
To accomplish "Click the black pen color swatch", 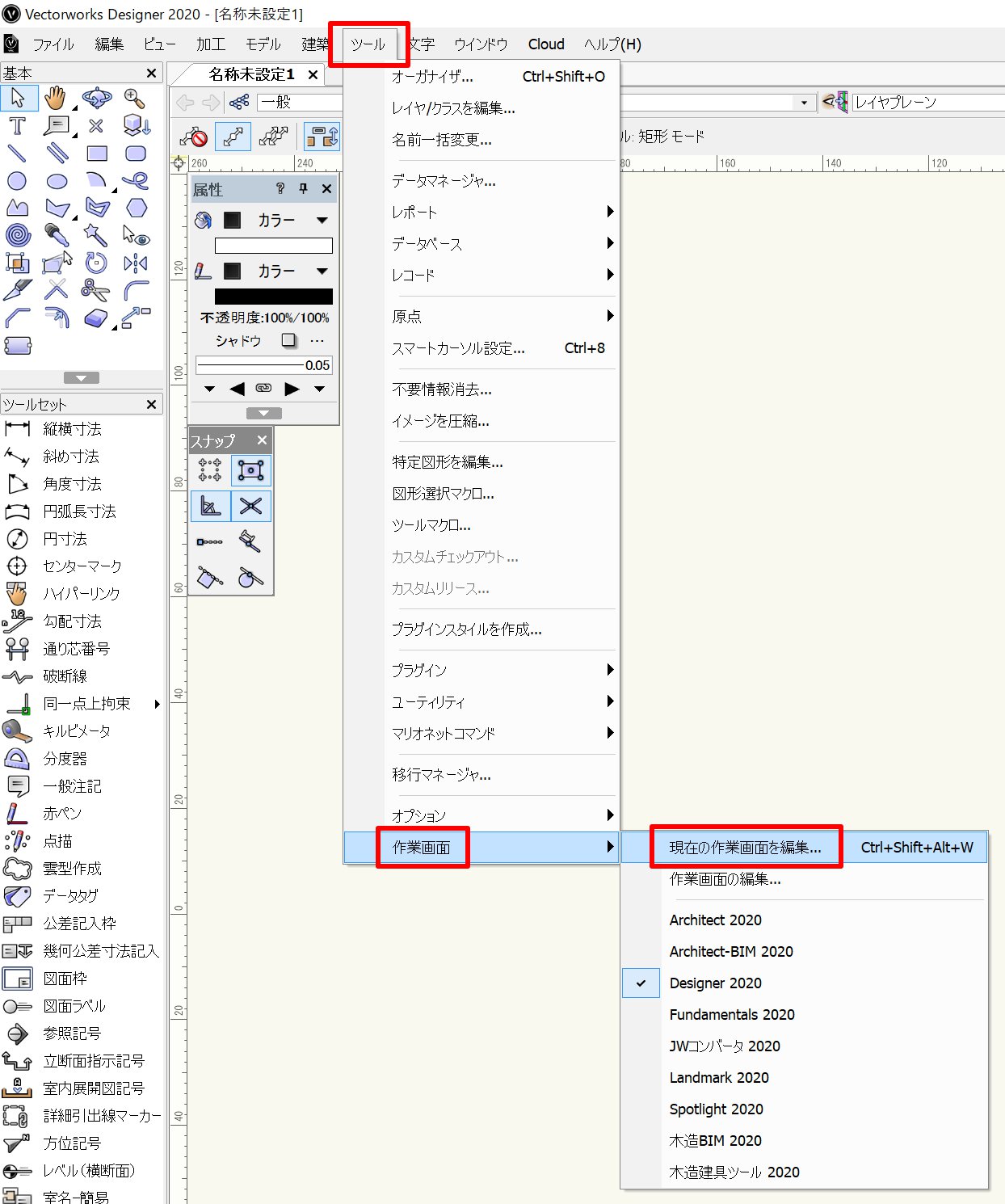I will (274, 297).
